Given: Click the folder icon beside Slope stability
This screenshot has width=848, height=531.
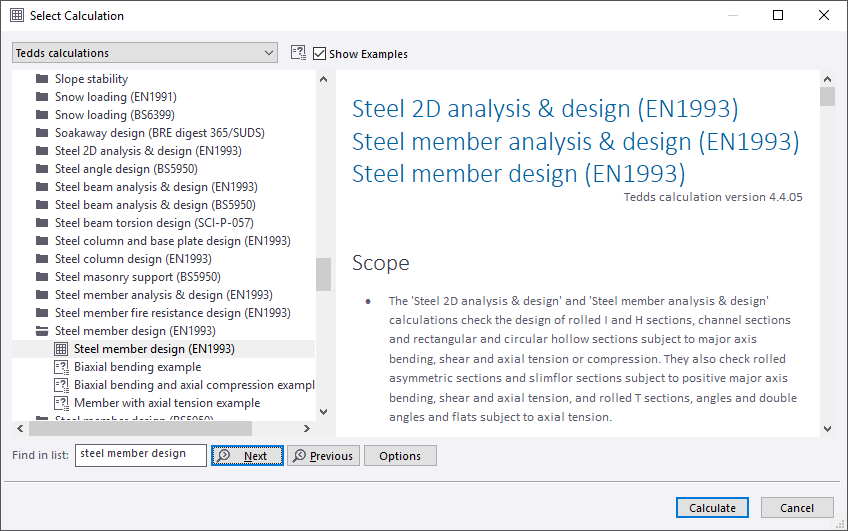Looking at the screenshot, I should pyautogui.click(x=42, y=79).
